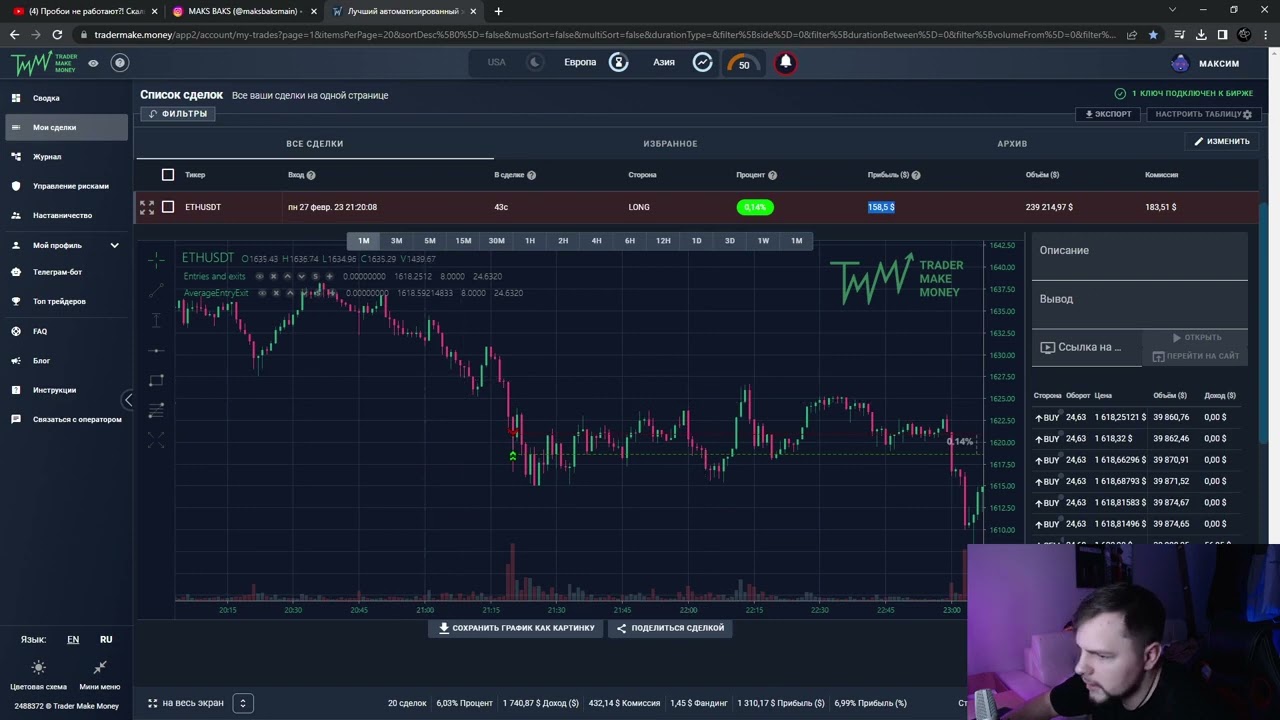The image size is (1280, 720).
Task: Move Entries and exits indicator up
Action: [x=287, y=276]
